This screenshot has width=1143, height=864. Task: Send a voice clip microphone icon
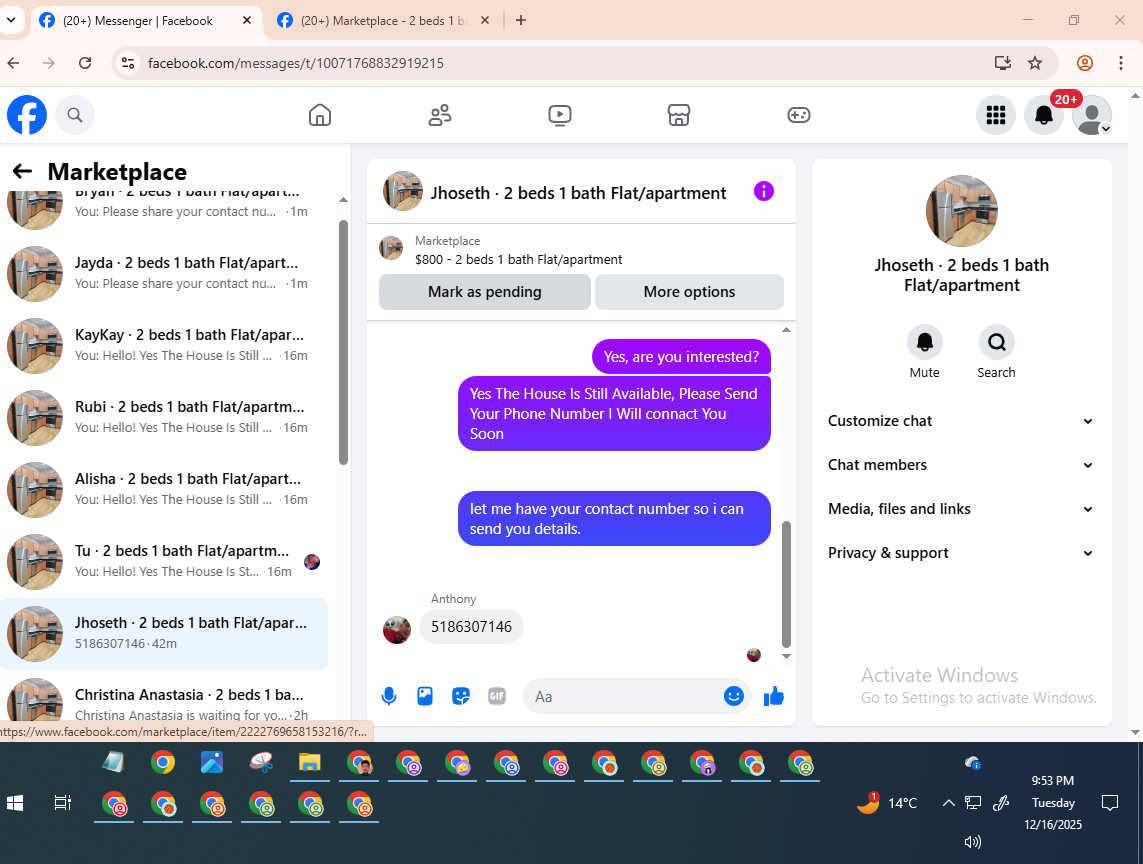[389, 696]
